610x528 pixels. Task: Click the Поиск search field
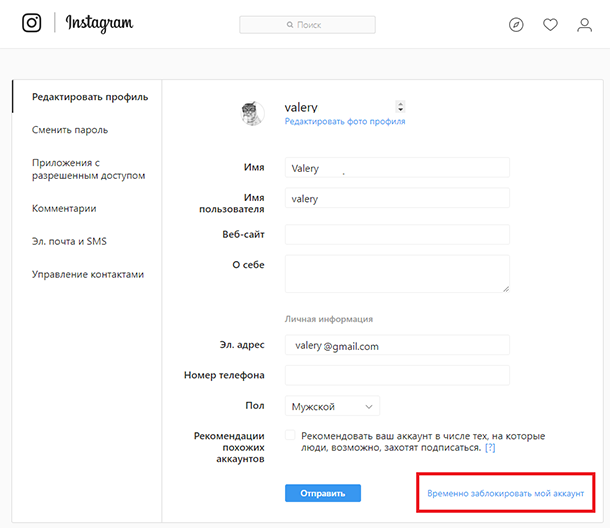(307, 25)
